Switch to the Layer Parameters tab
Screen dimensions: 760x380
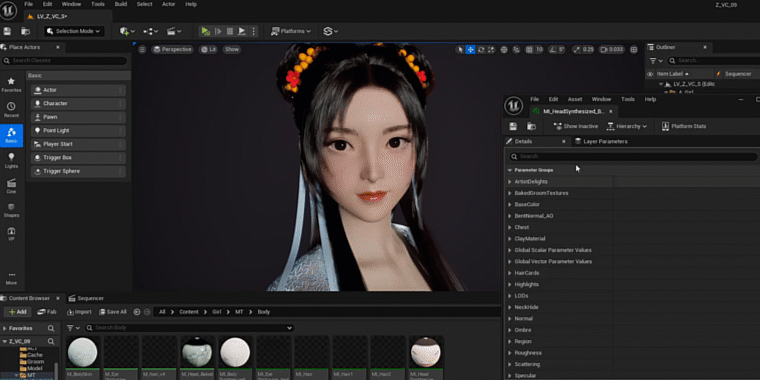tap(601, 142)
